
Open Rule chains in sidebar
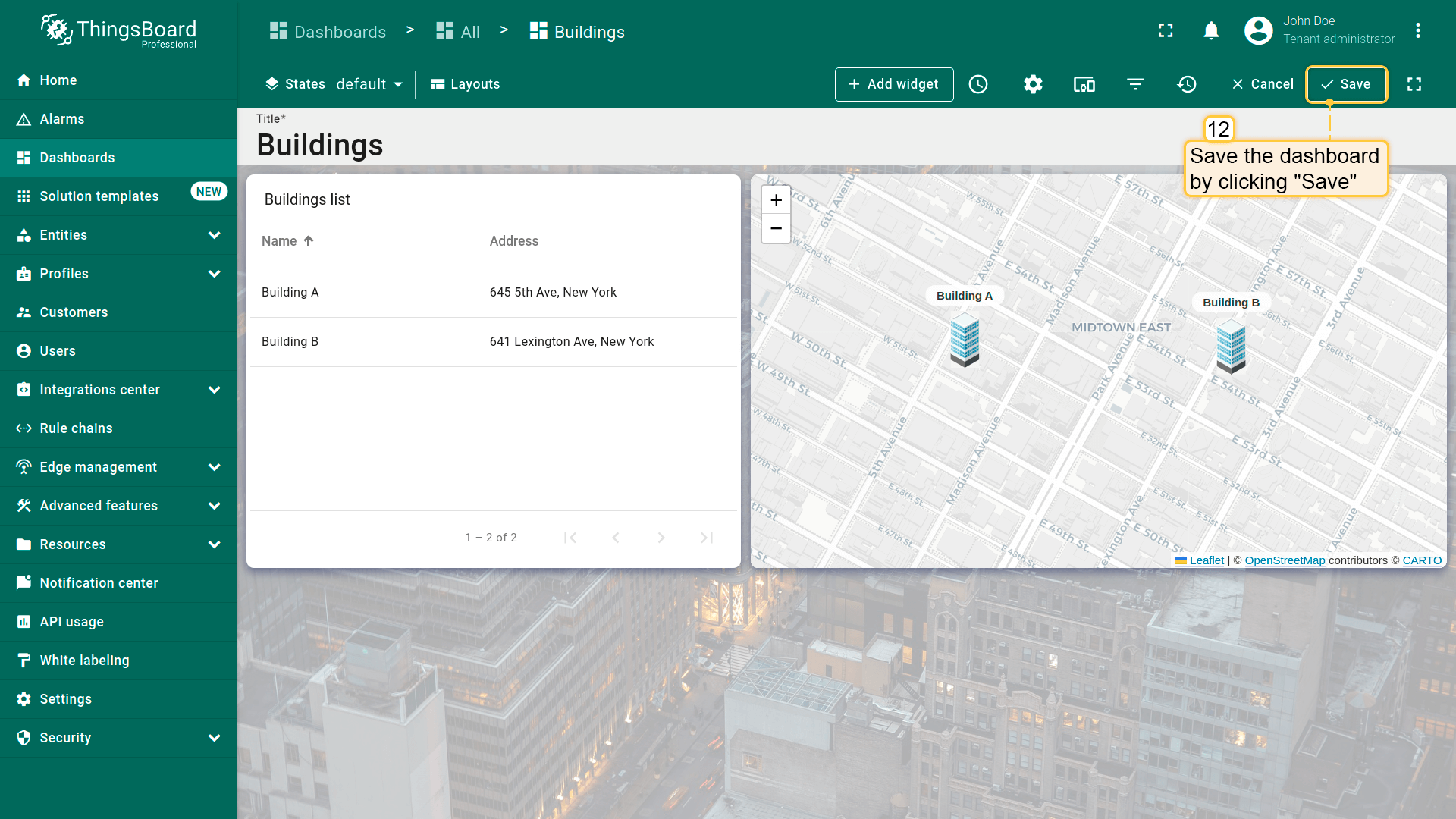(x=76, y=428)
